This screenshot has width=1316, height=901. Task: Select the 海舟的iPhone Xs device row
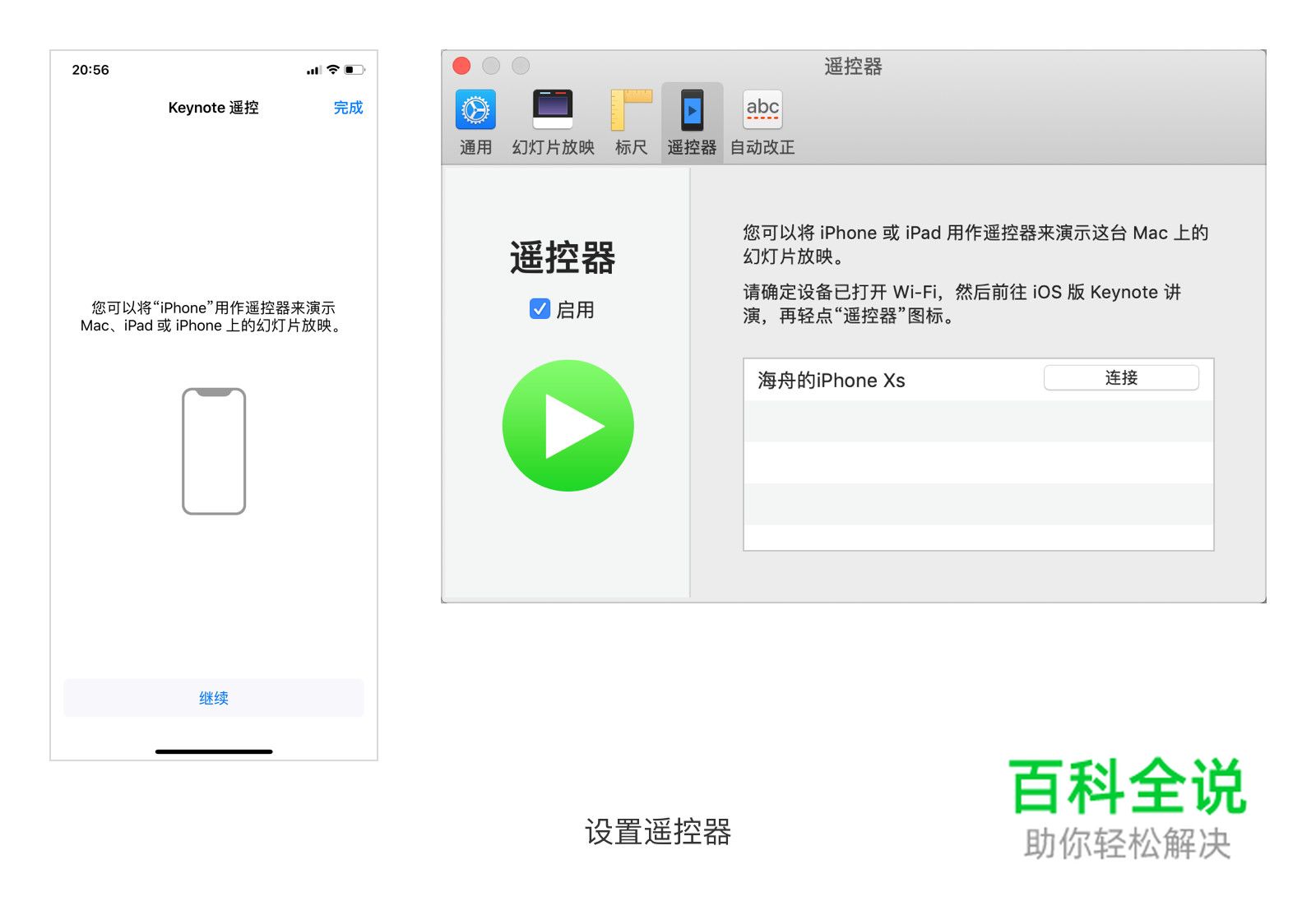(831, 380)
